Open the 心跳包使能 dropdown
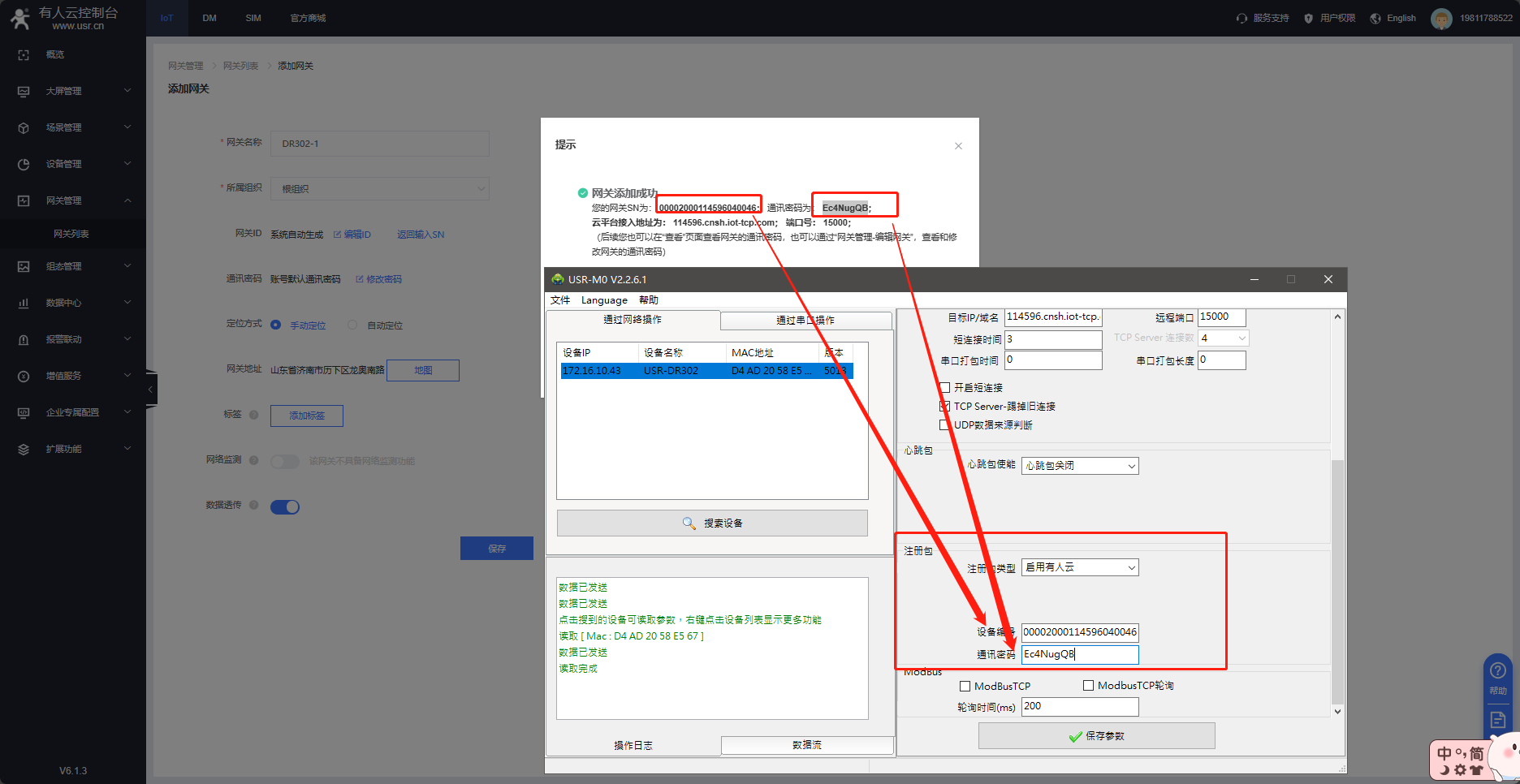The image size is (1520, 784). [x=1080, y=466]
